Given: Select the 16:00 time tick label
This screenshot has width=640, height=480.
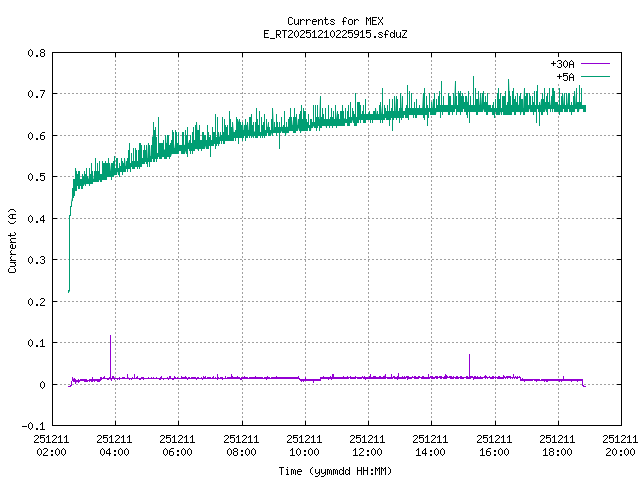Looking at the screenshot, I should tap(493, 445).
